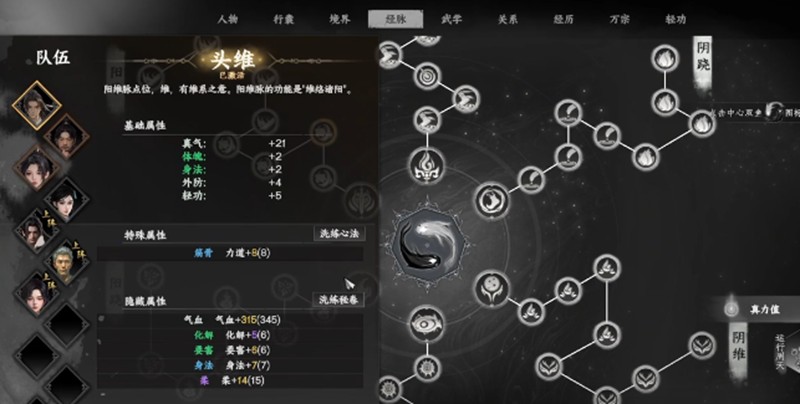Open the 武学 tab
The height and width of the screenshot is (404, 800).
click(451, 19)
